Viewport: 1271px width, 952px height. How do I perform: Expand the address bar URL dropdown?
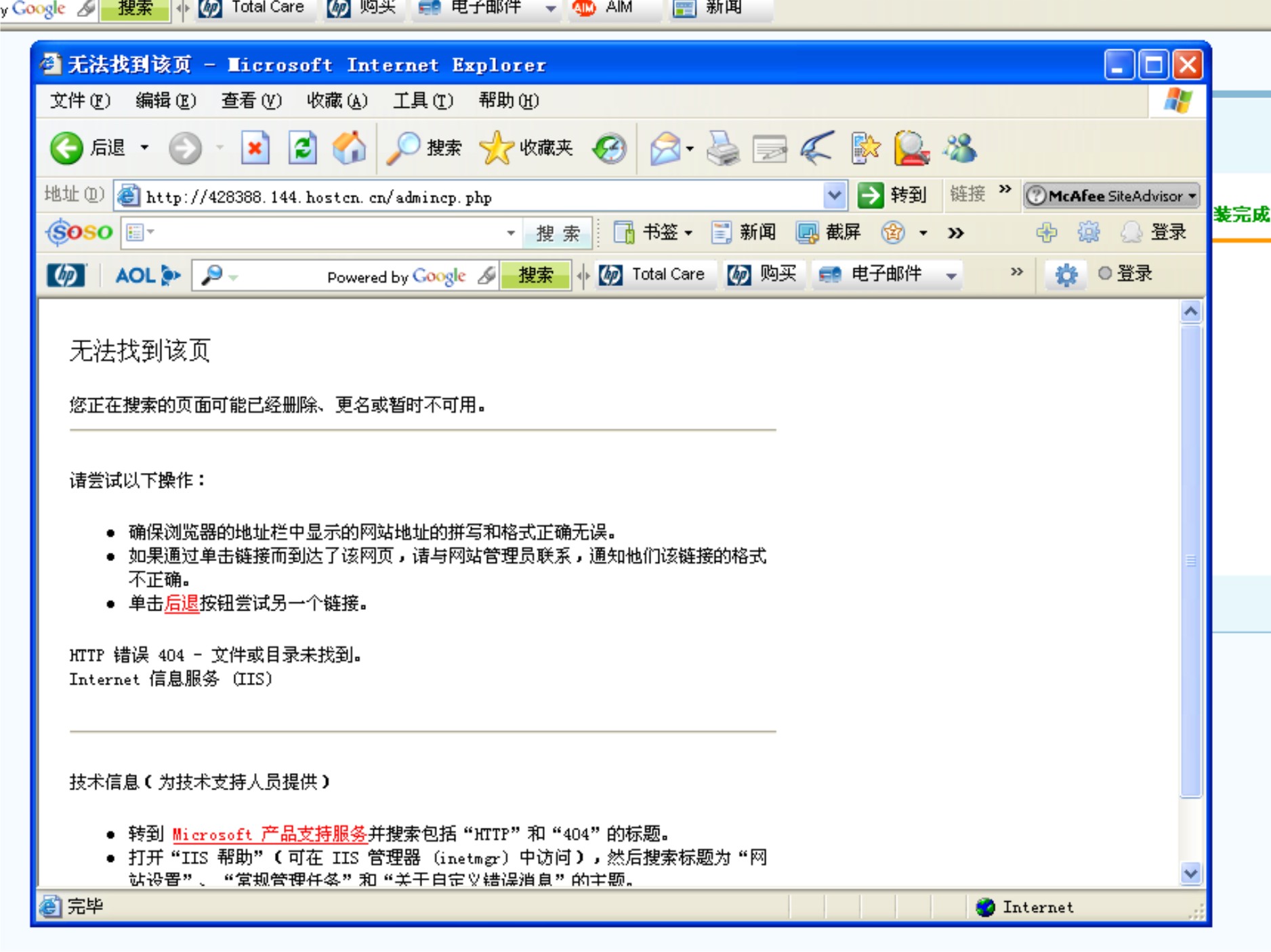coord(835,196)
